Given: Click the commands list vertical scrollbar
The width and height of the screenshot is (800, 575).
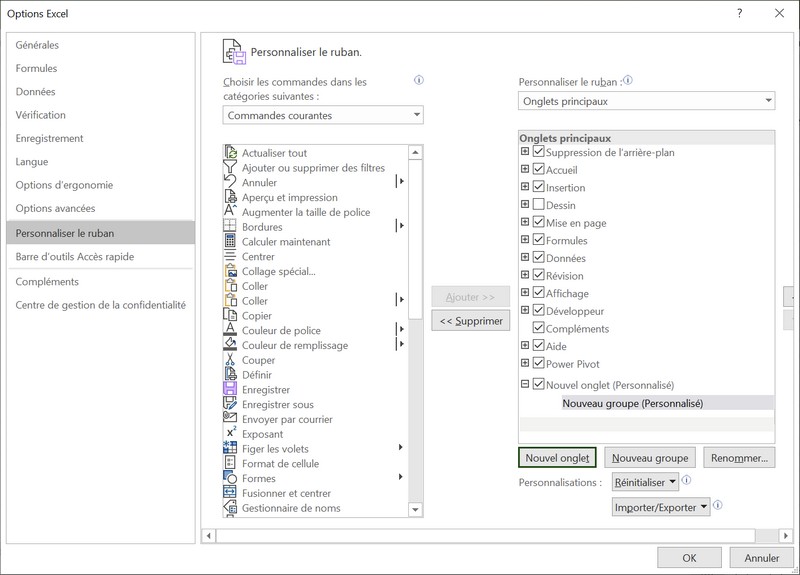Looking at the screenshot, I should coord(416,330).
